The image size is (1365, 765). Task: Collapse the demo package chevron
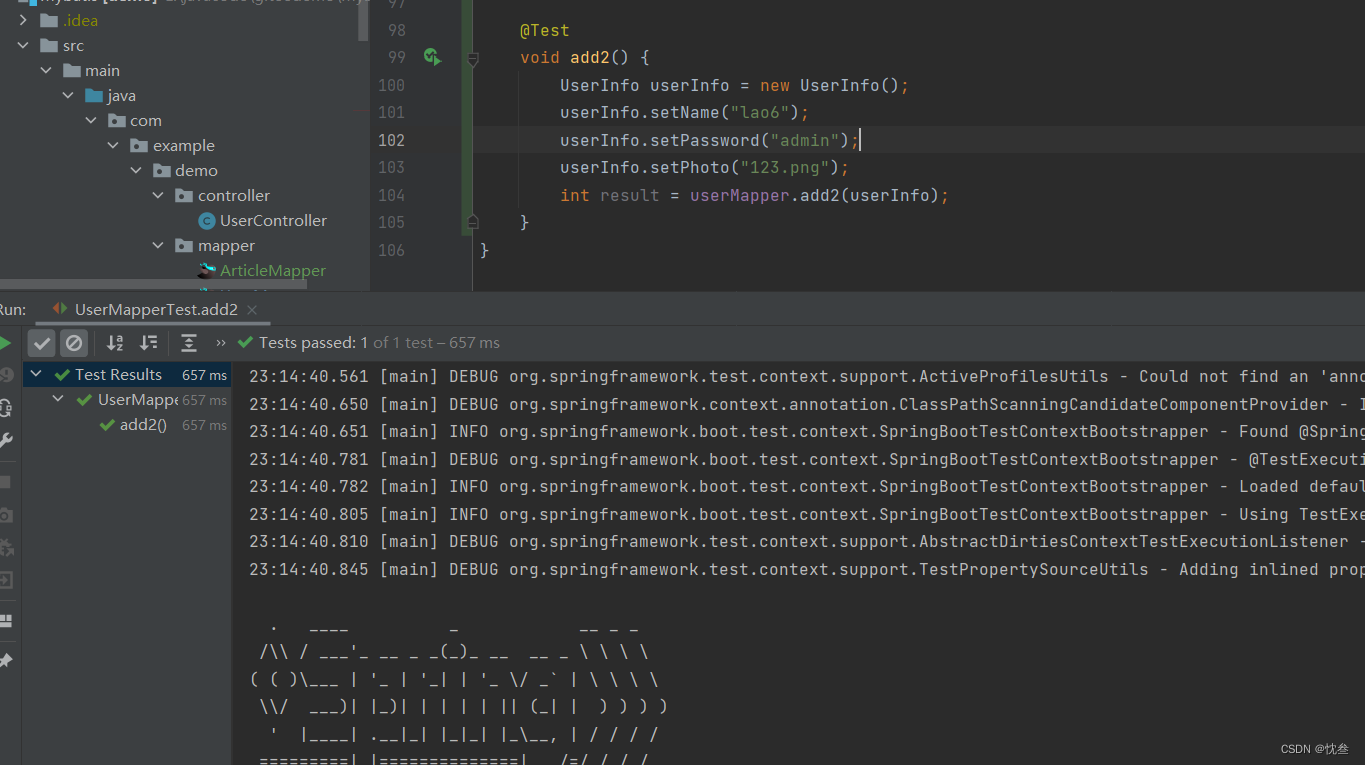(x=136, y=170)
